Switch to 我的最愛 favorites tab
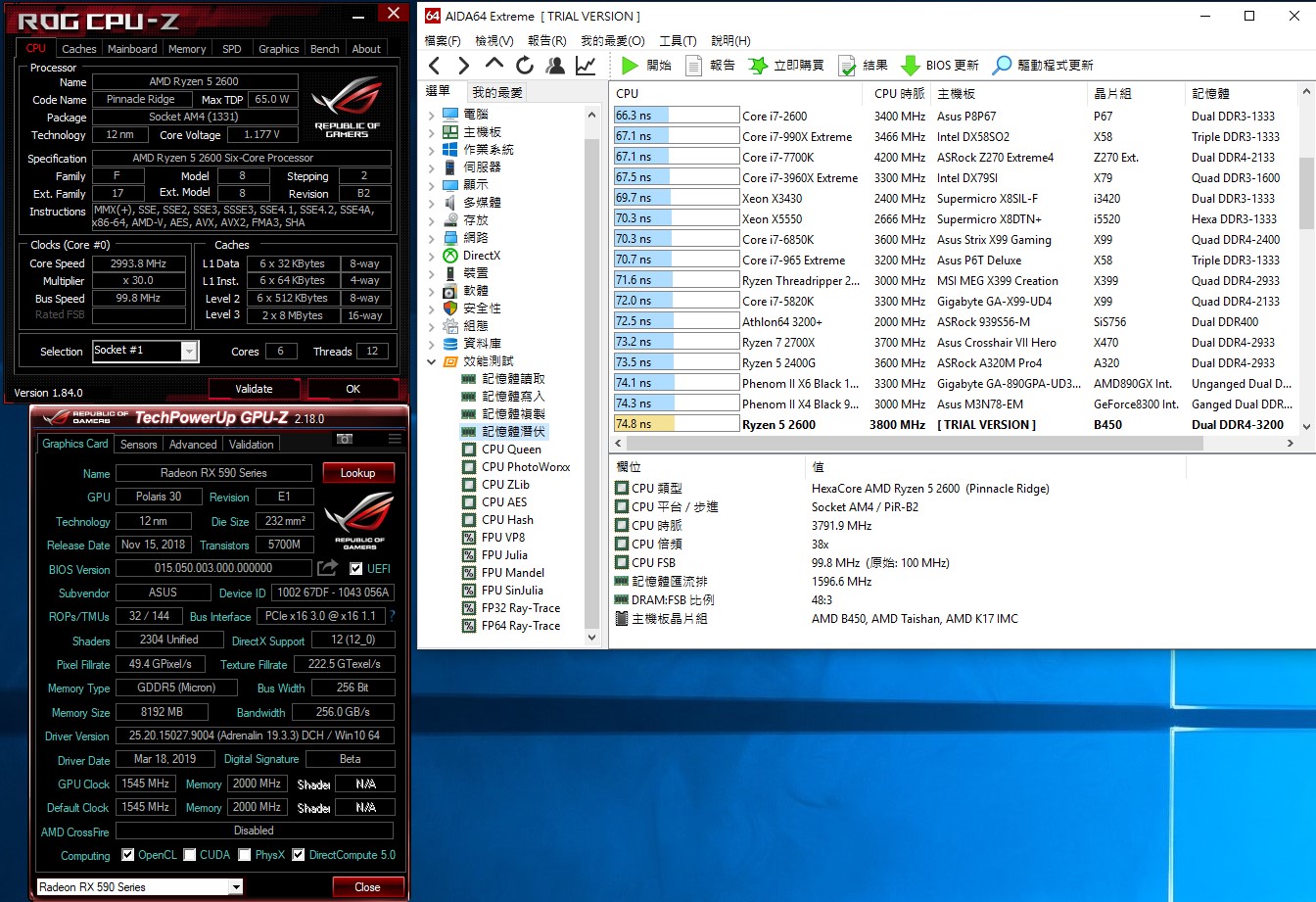 point(497,92)
